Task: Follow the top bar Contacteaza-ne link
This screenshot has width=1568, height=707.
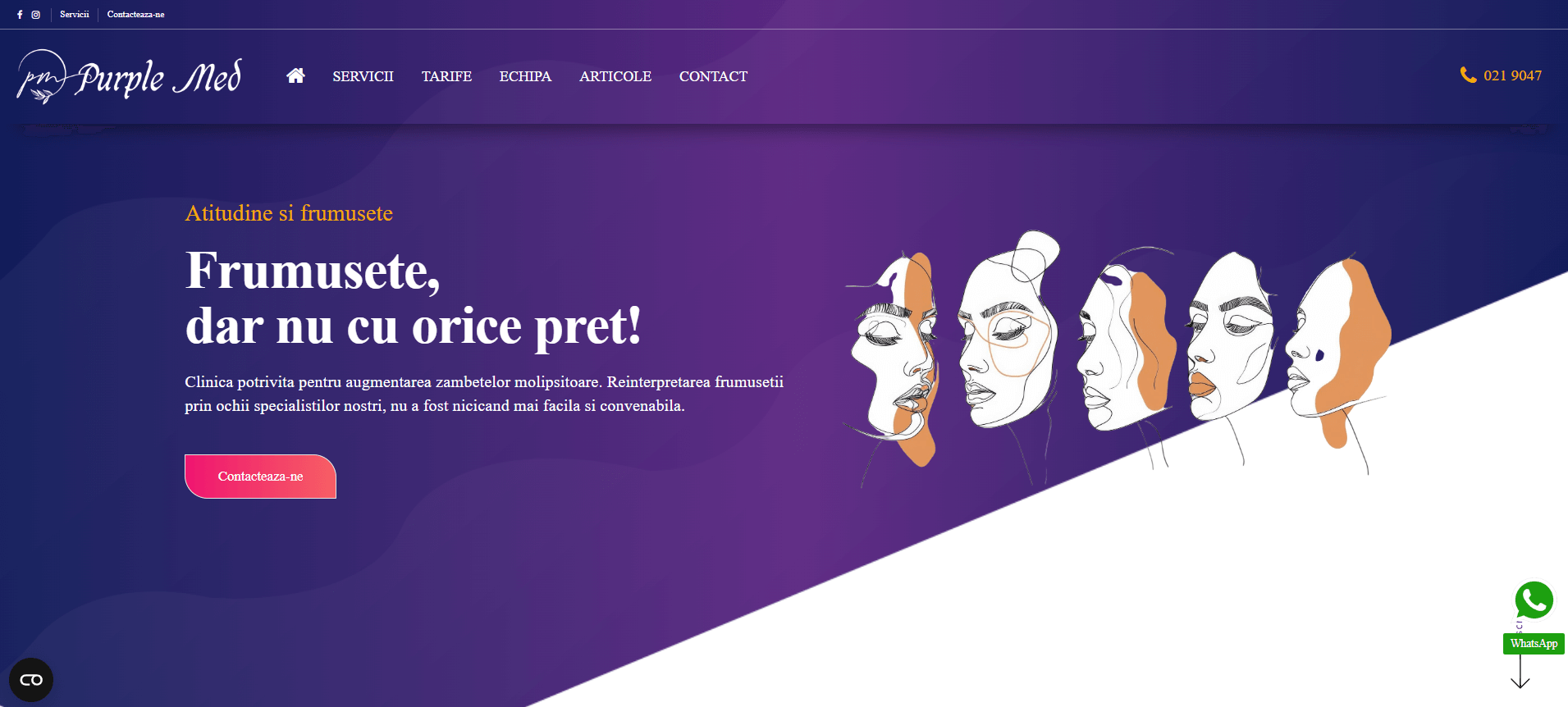Action: (x=135, y=15)
